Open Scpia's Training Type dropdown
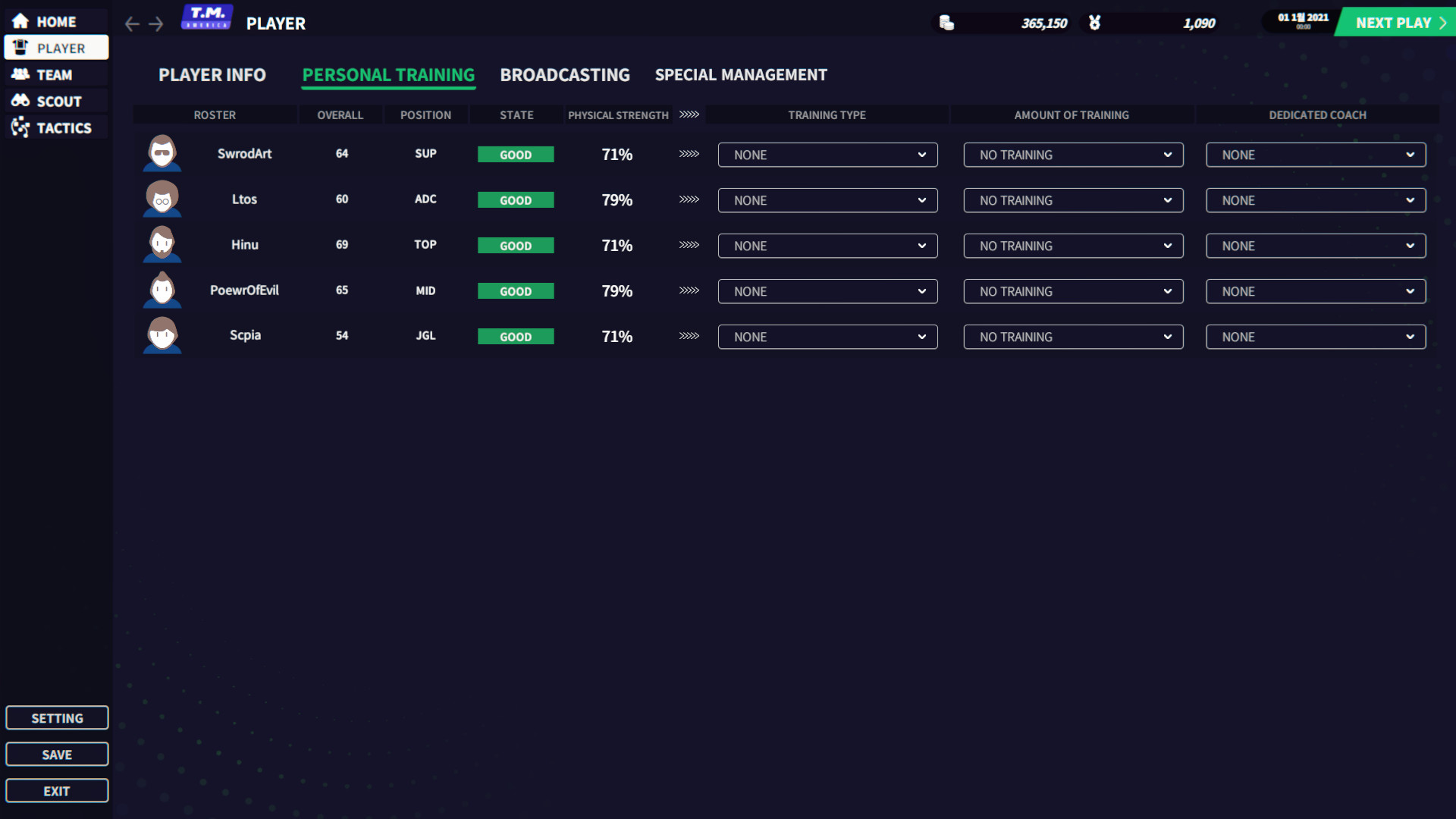The height and width of the screenshot is (819, 1456). pos(828,337)
